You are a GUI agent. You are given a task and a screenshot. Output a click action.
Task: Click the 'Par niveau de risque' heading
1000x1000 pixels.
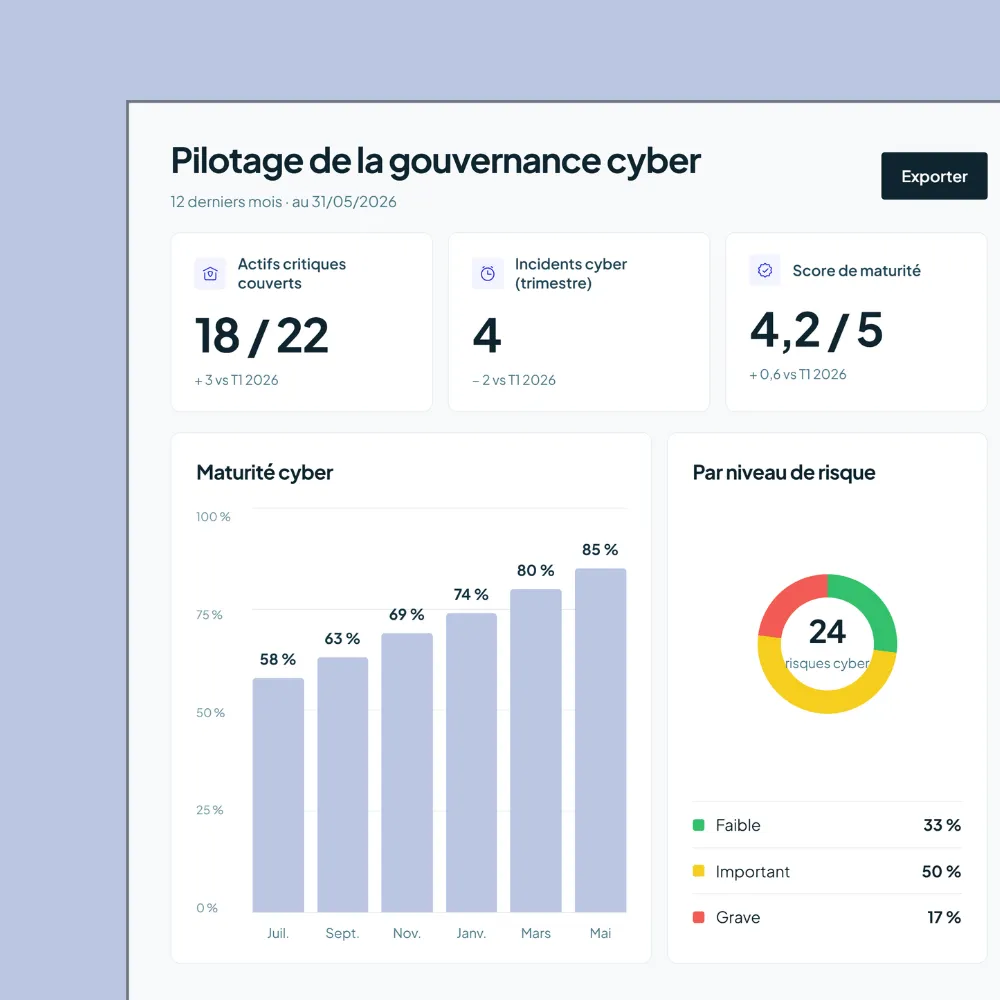[784, 473]
